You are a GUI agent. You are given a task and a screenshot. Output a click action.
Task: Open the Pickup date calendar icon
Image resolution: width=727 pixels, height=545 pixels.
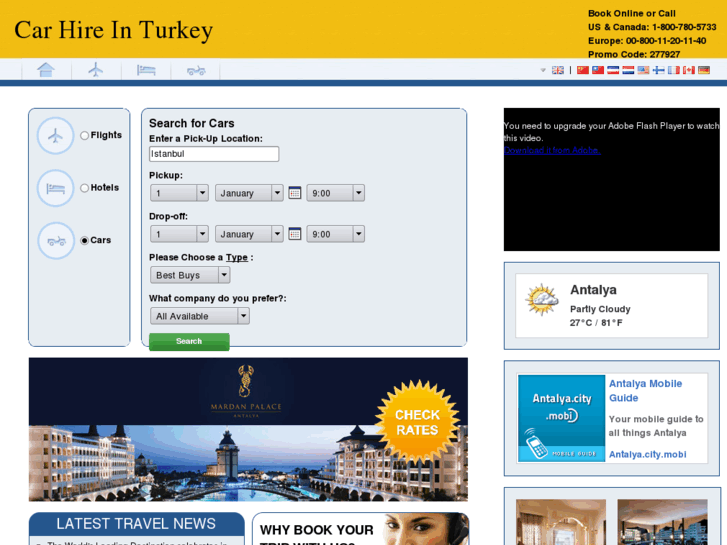(x=295, y=192)
